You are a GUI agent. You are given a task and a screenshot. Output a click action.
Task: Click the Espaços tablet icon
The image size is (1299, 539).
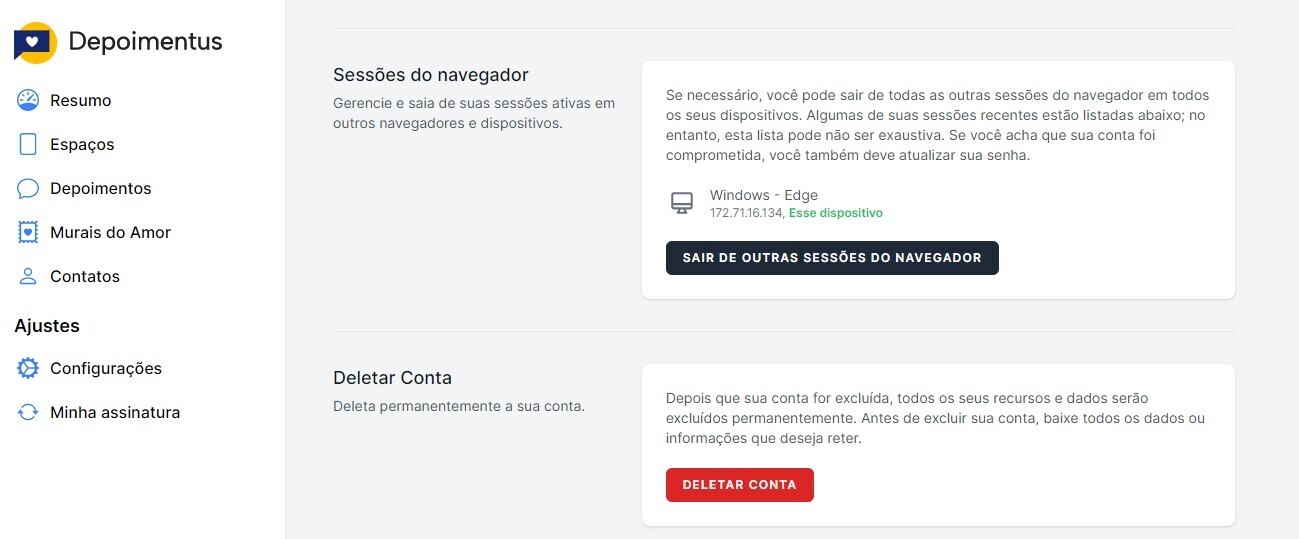[28, 144]
